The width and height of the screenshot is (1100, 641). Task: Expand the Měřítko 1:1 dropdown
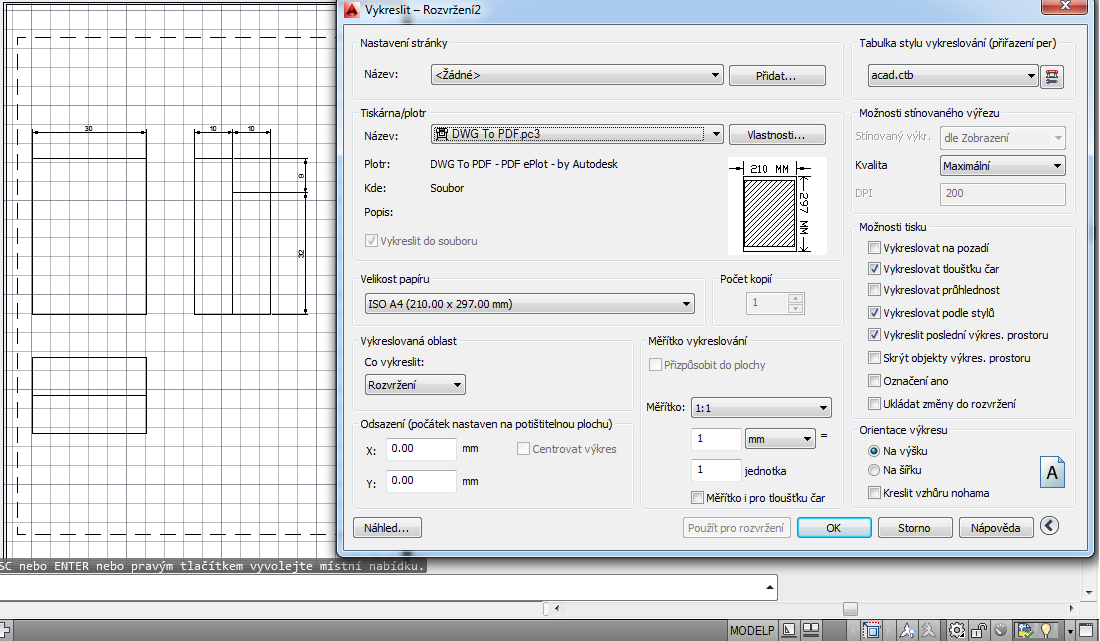click(x=761, y=408)
